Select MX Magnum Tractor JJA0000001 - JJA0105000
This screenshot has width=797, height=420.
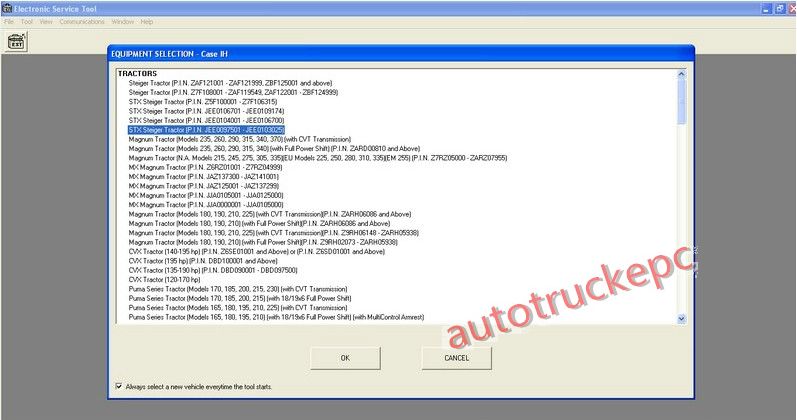tap(206, 204)
